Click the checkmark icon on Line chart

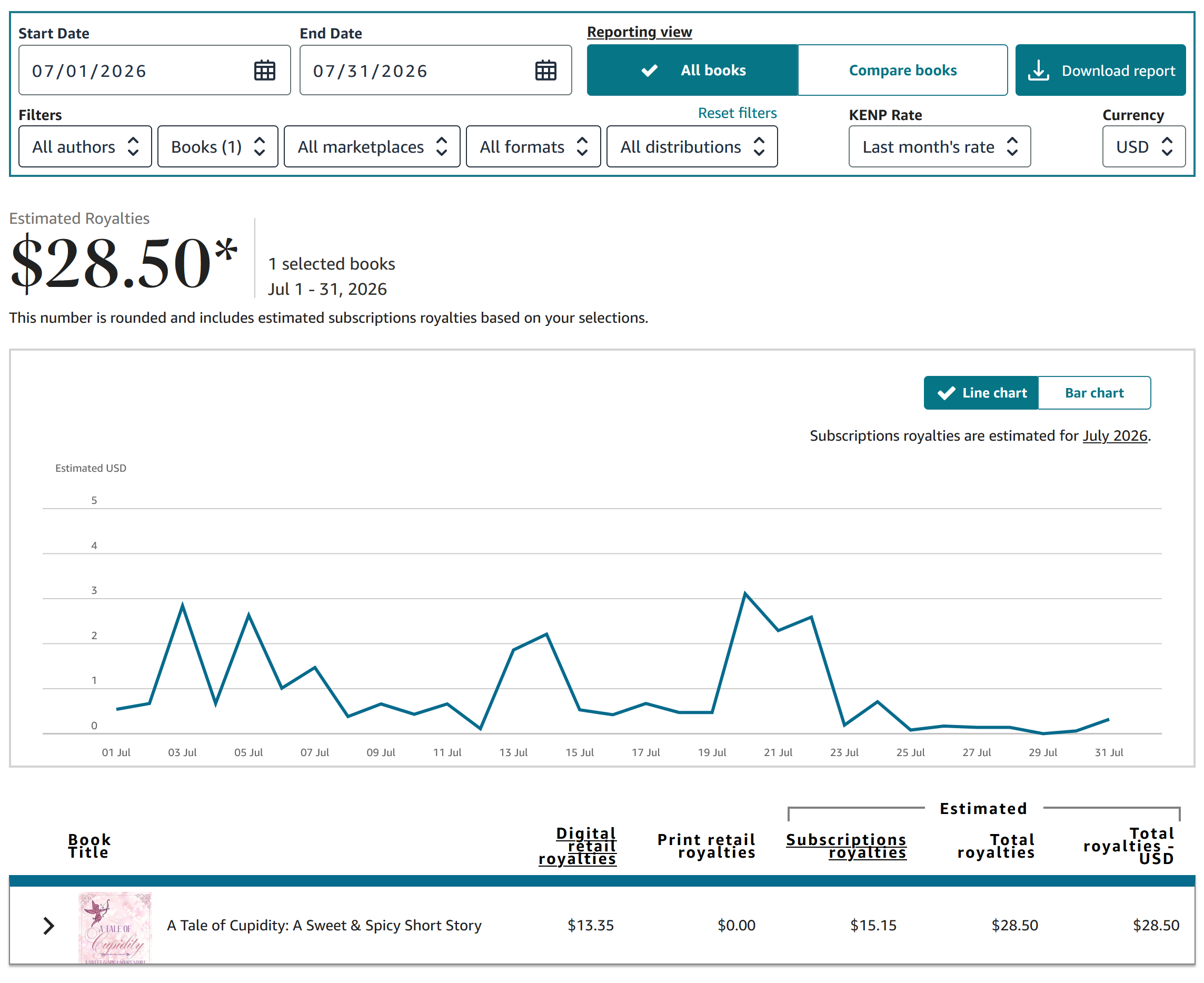coord(946,393)
